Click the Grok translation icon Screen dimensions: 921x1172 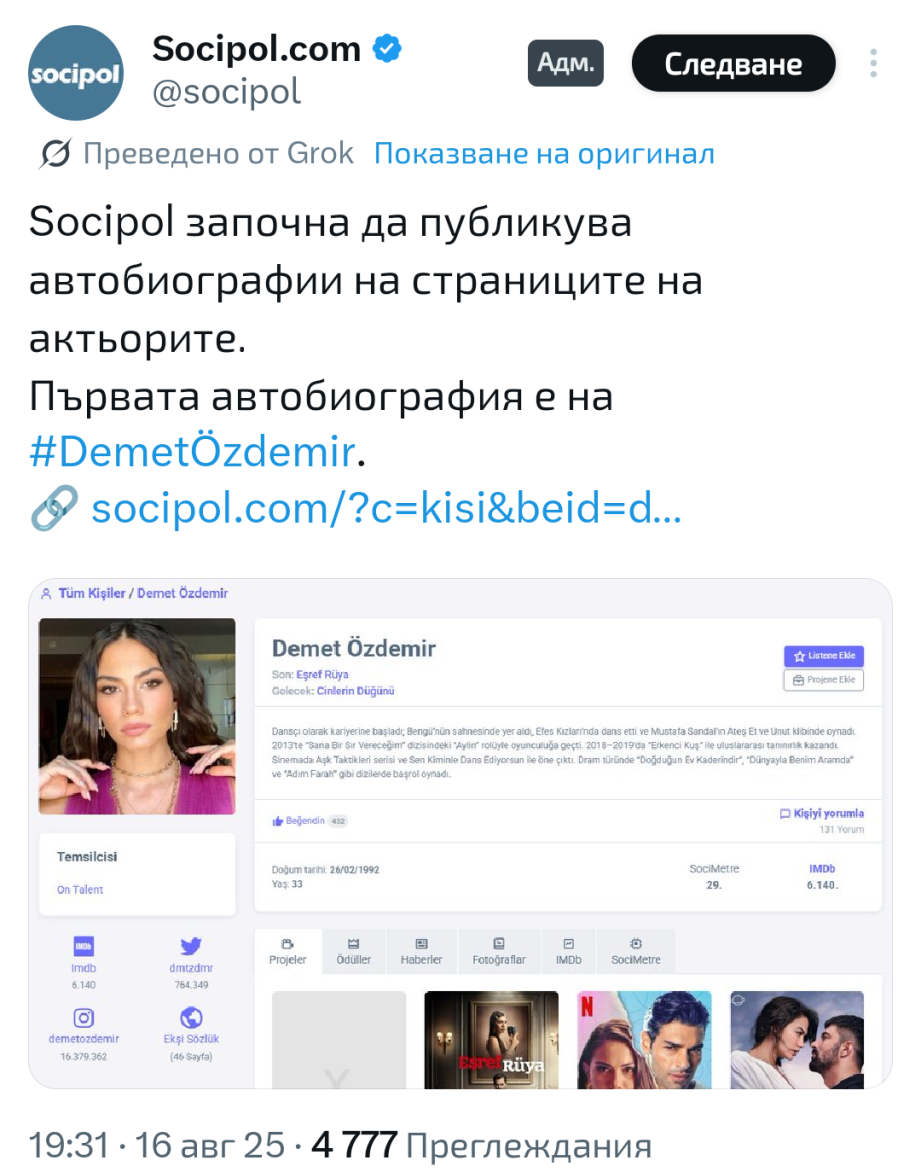coord(55,153)
